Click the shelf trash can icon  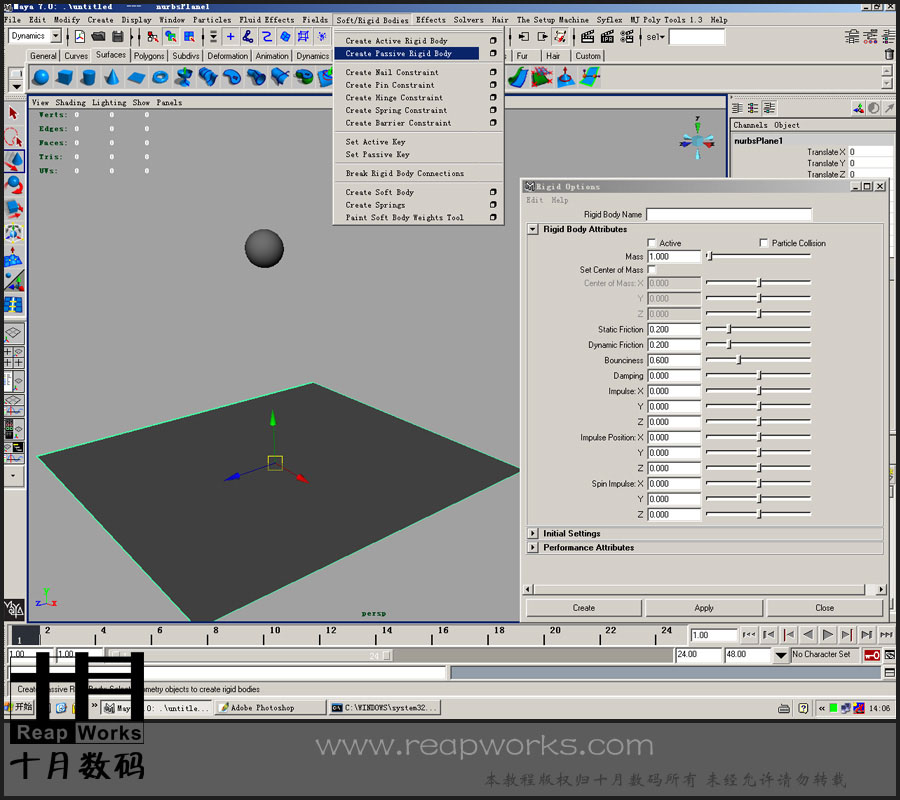coord(889,55)
